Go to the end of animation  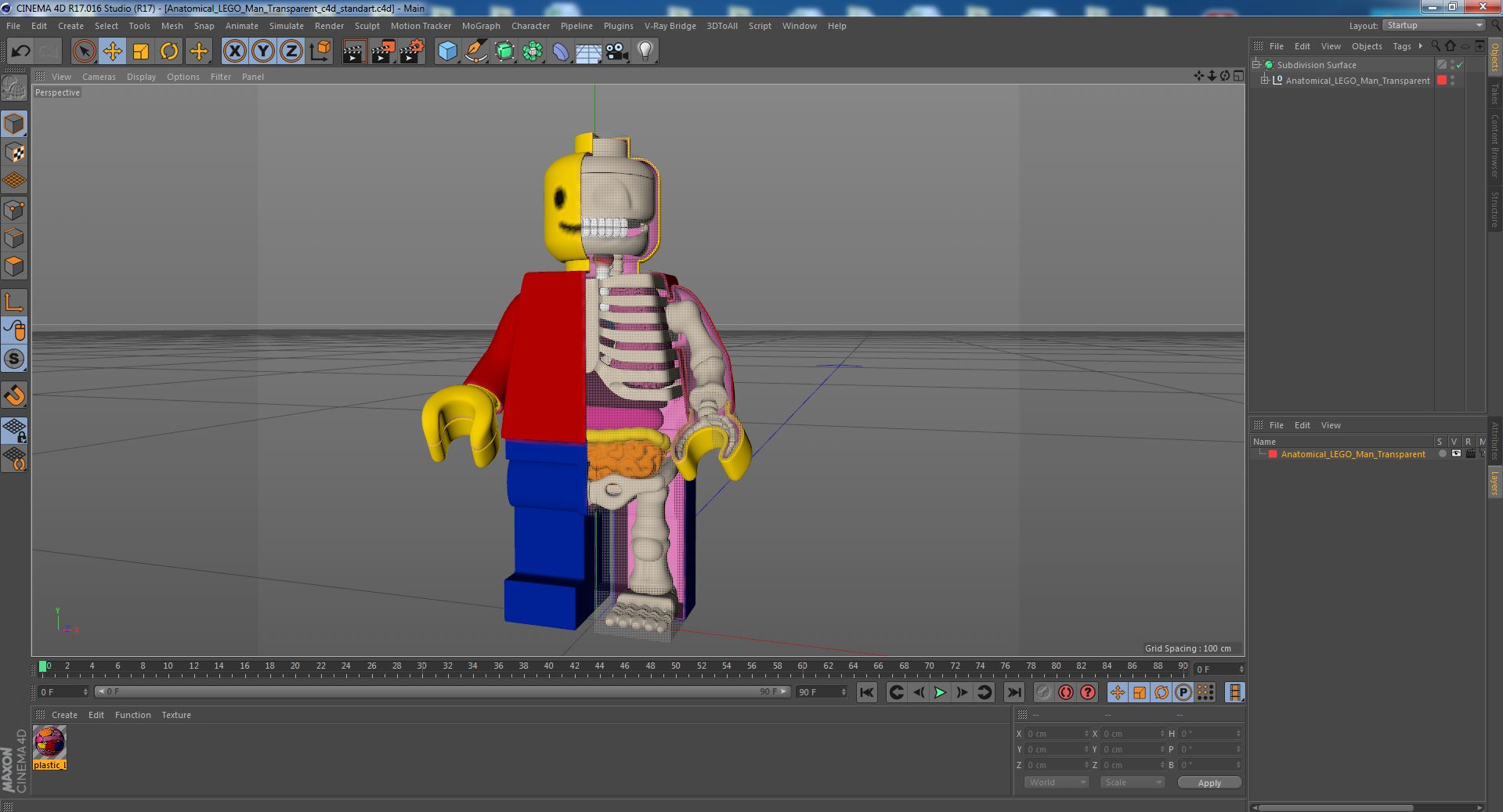(x=1013, y=692)
